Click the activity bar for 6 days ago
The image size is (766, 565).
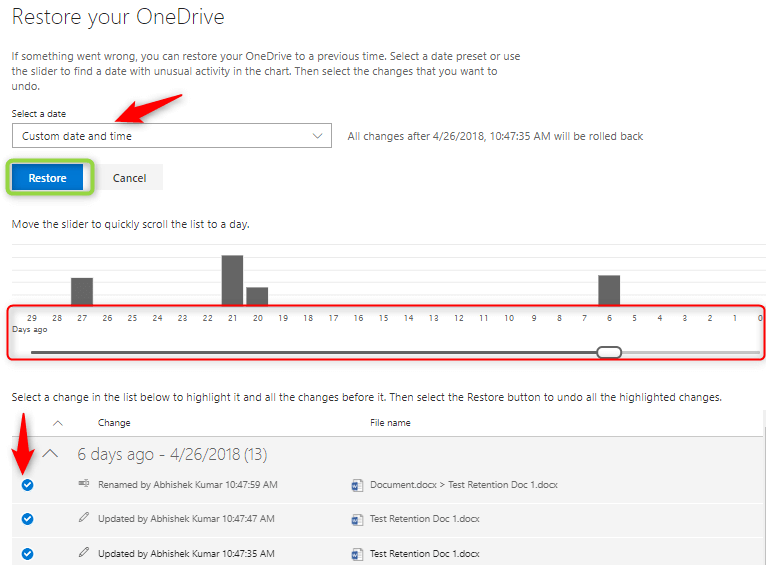pos(609,291)
